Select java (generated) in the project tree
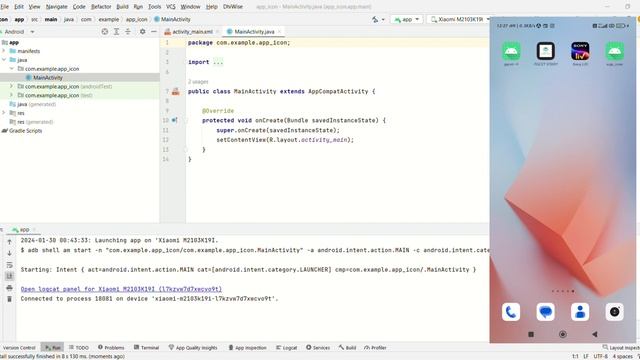The width and height of the screenshot is (640, 360). coord(36,104)
